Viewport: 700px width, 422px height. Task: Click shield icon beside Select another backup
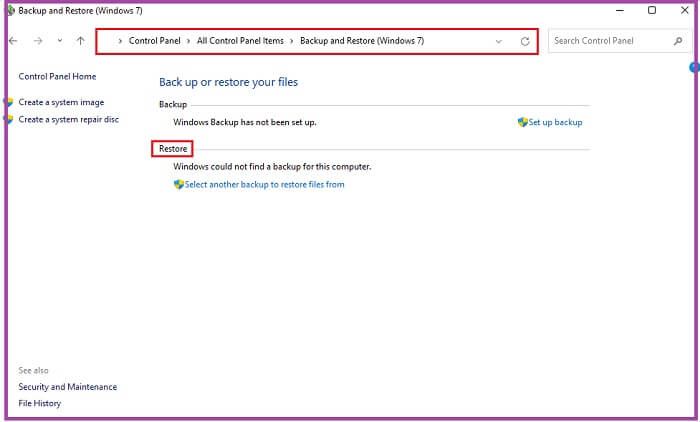[x=179, y=184]
